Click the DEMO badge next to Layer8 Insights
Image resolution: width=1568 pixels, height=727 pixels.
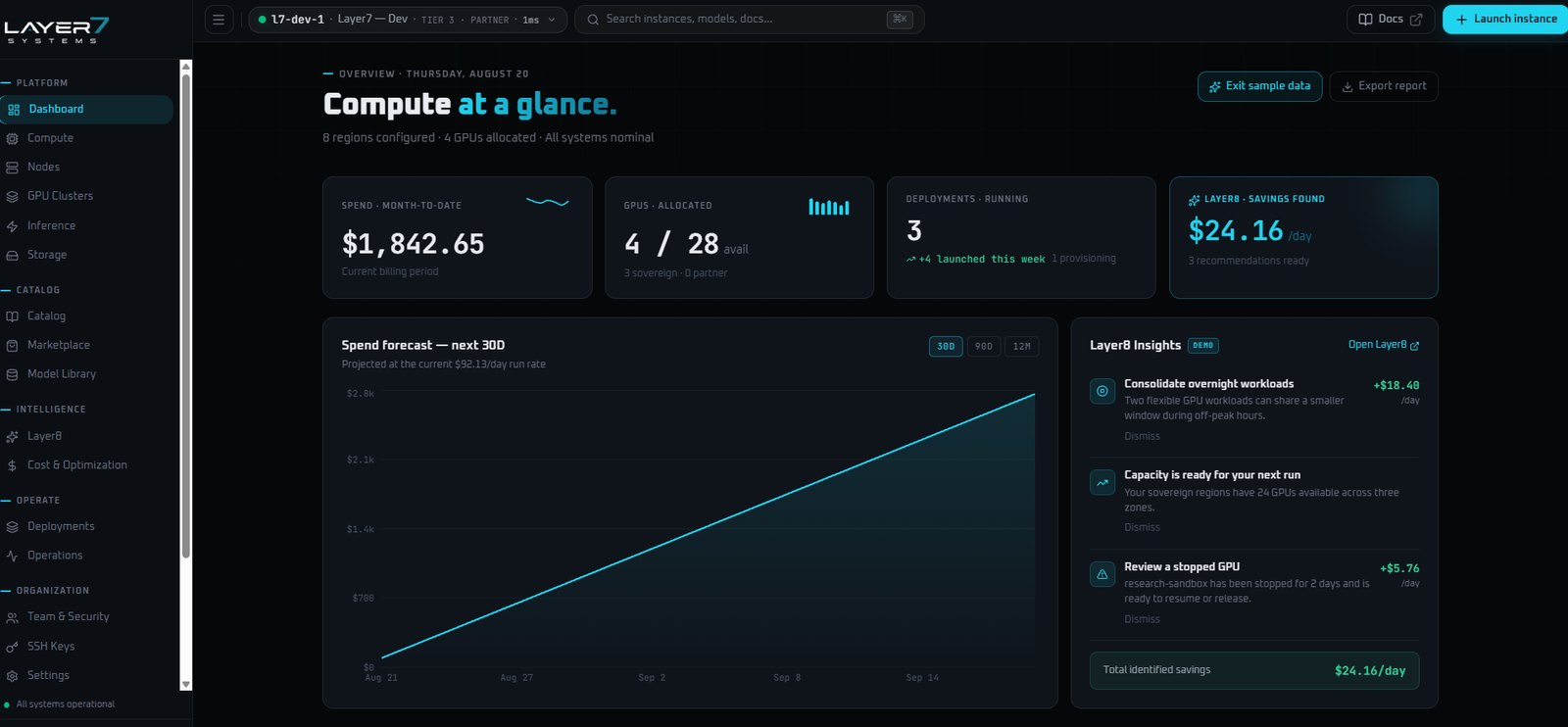(x=1203, y=346)
